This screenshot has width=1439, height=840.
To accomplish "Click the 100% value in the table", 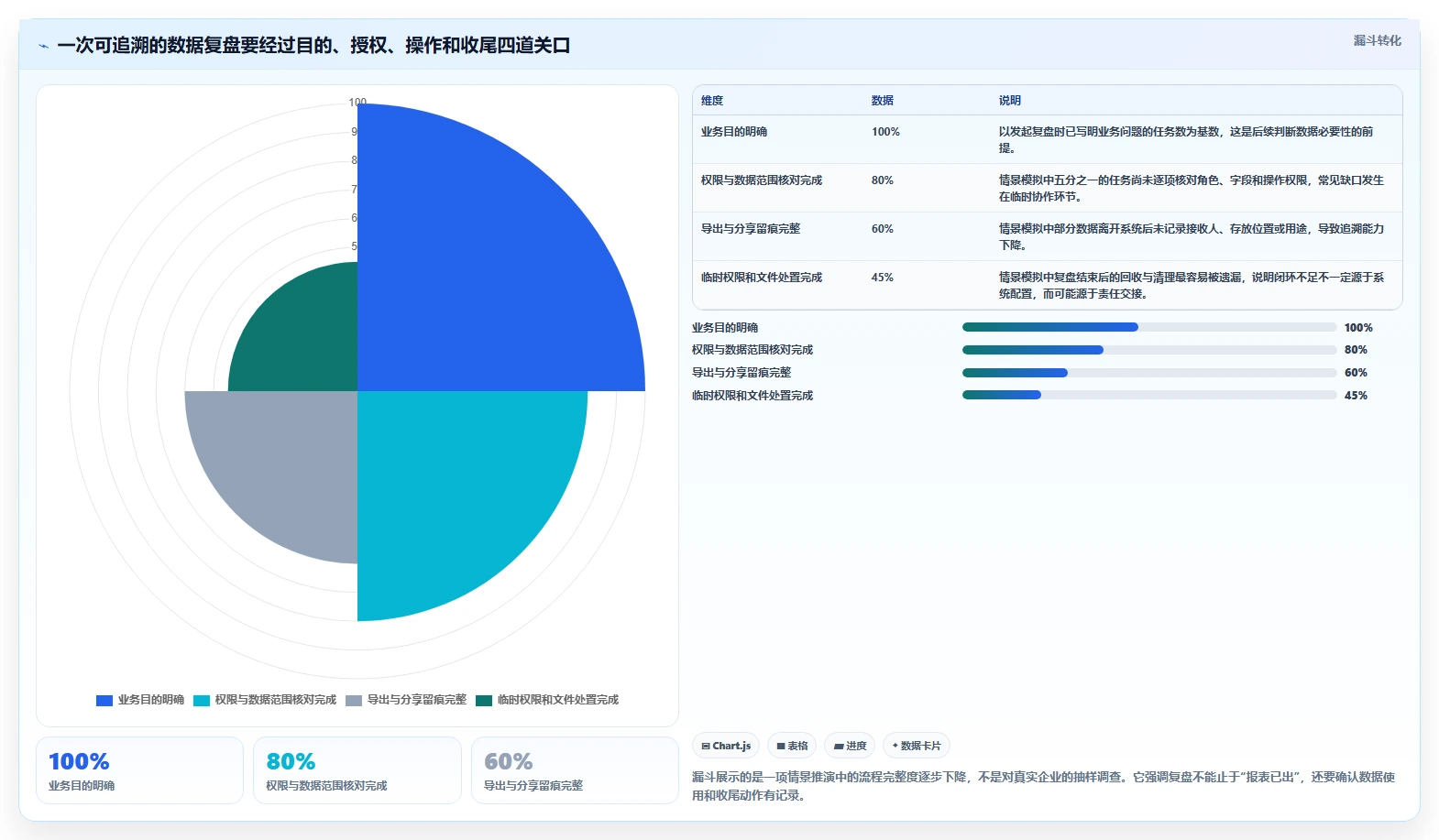I will [885, 132].
